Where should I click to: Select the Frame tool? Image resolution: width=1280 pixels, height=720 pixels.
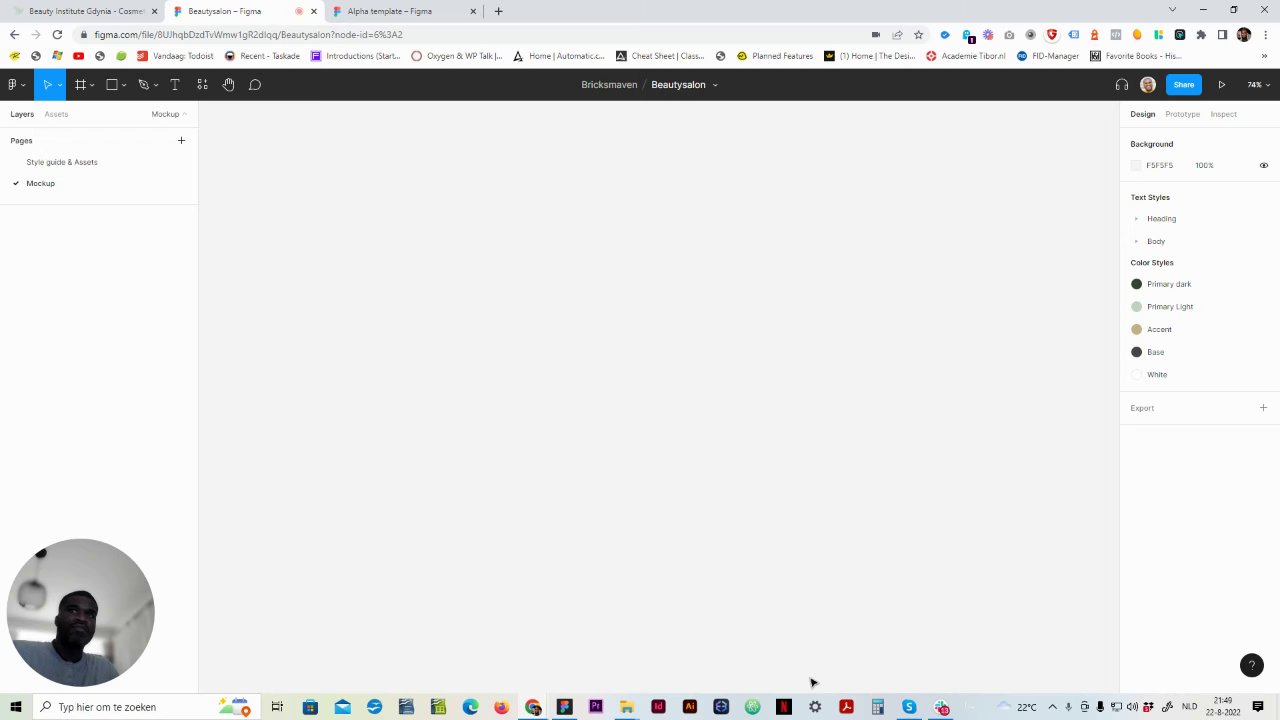[x=80, y=85]
